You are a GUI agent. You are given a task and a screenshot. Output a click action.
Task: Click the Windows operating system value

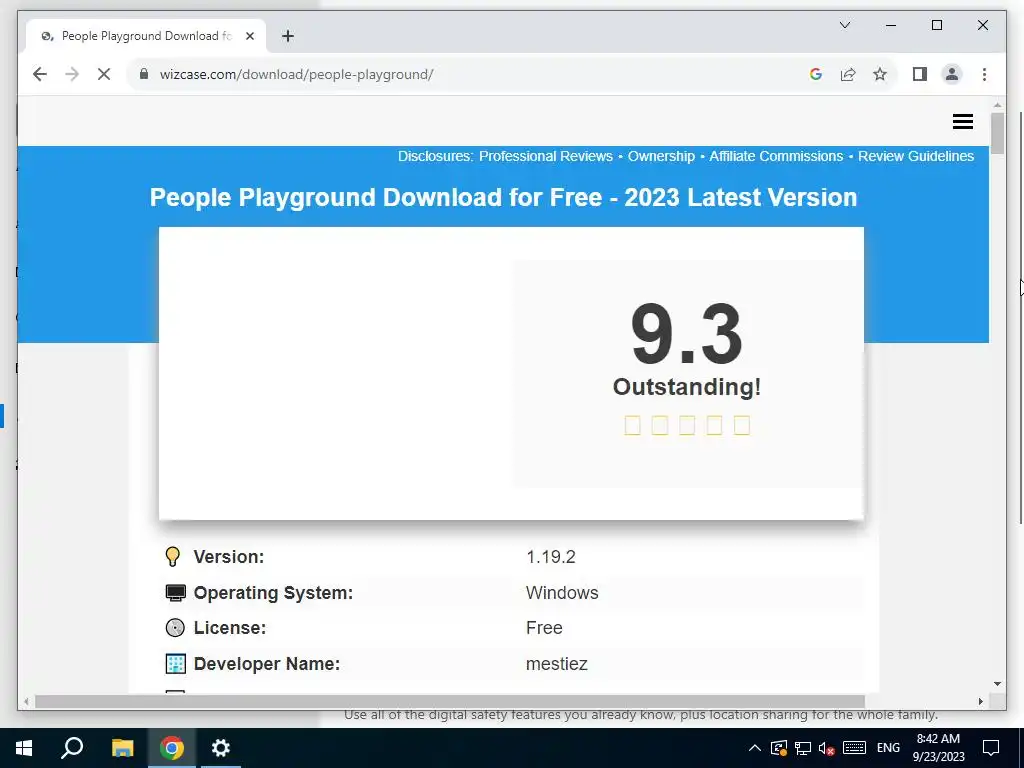point(562,593)
